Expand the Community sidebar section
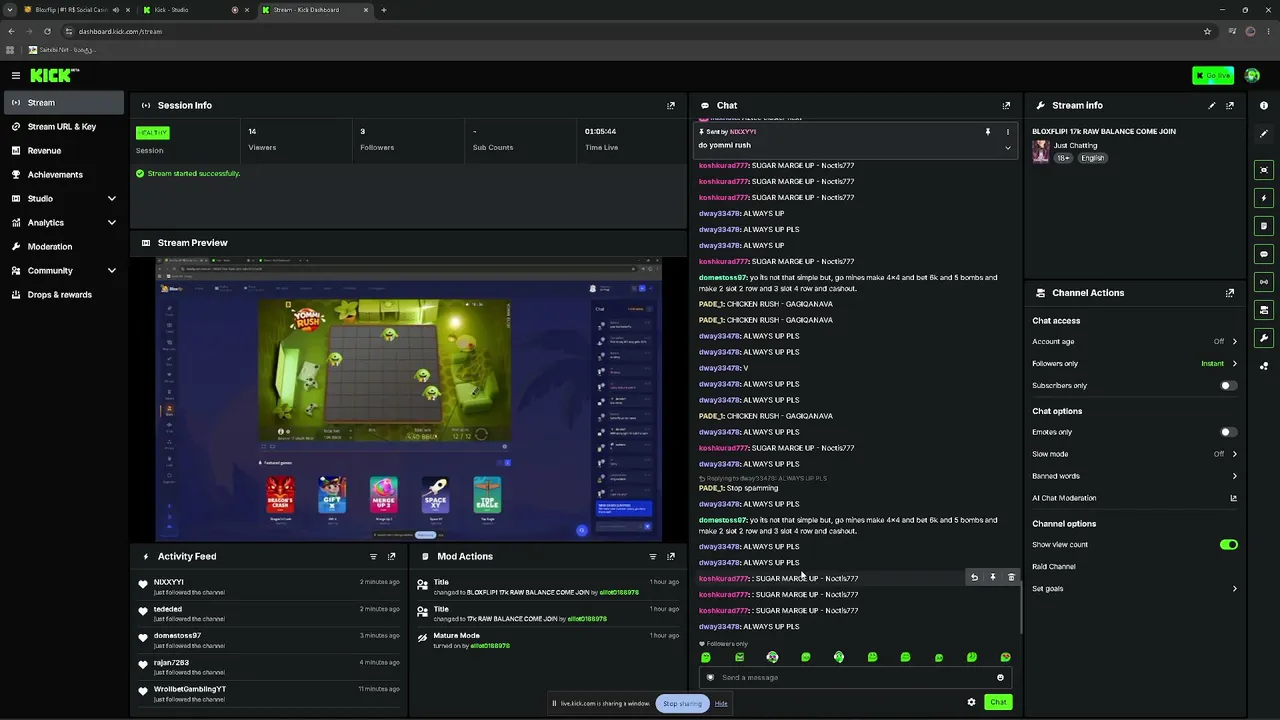1280x720 pixels. coord(112,271)
